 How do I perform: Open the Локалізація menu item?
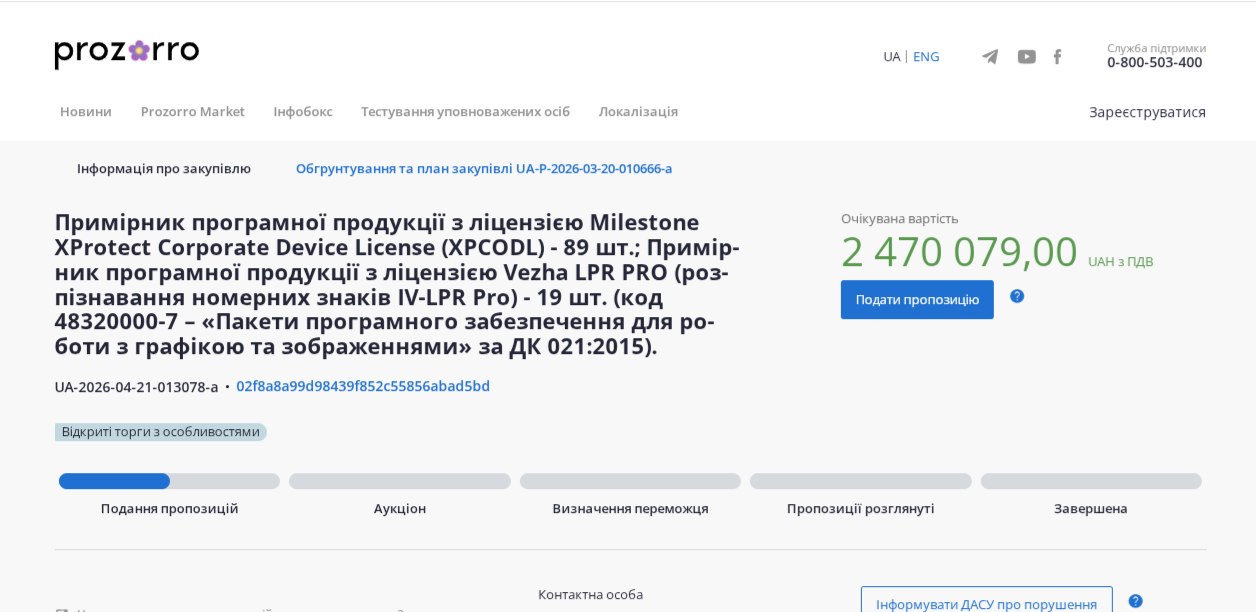tap(638, 112)
